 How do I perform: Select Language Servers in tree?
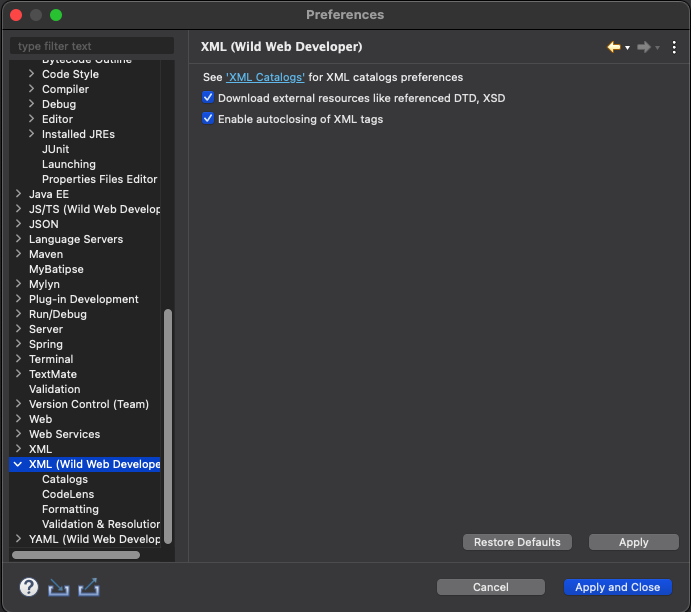tap(76, 239)
